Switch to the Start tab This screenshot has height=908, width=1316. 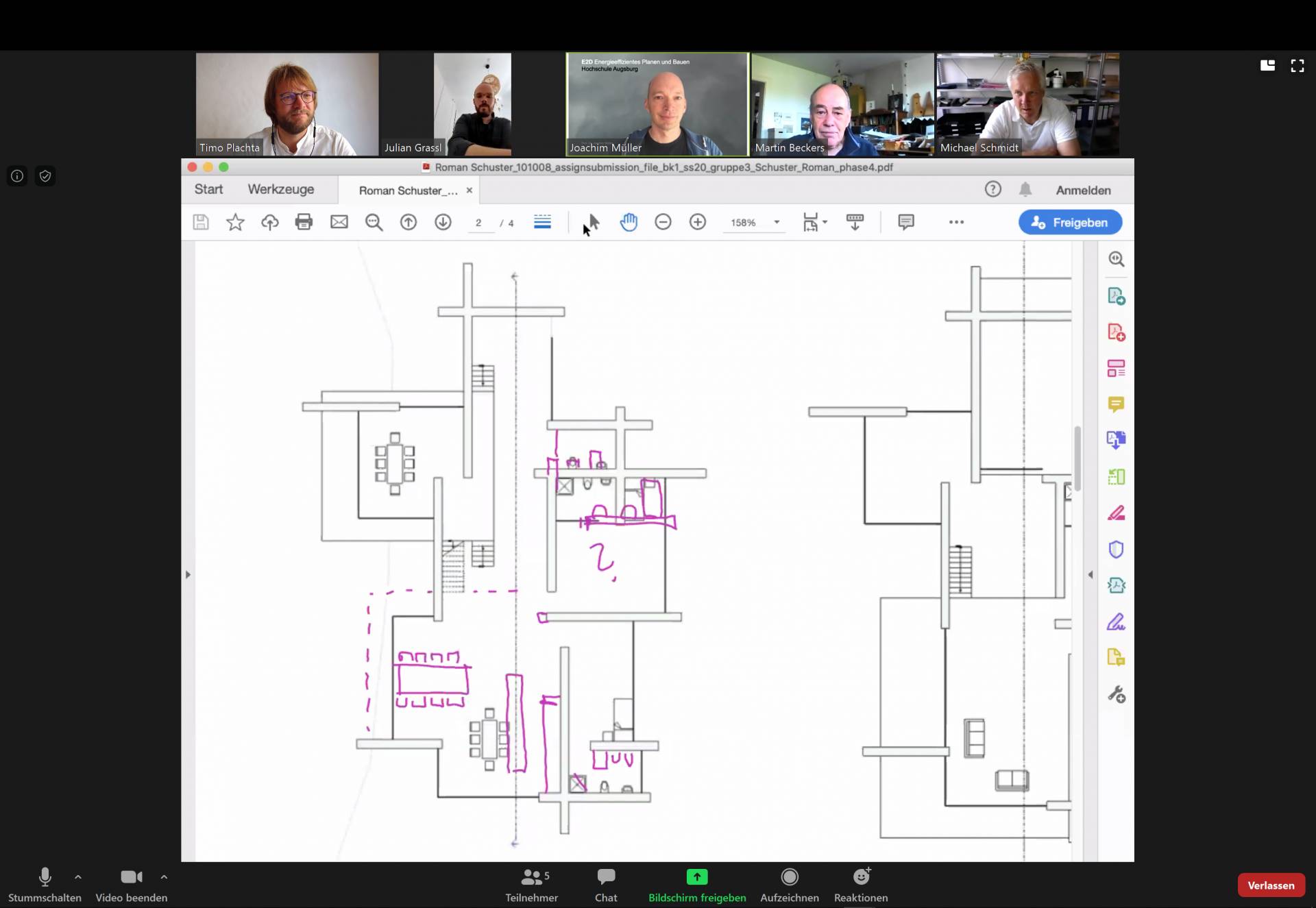(x=208, y=189)
